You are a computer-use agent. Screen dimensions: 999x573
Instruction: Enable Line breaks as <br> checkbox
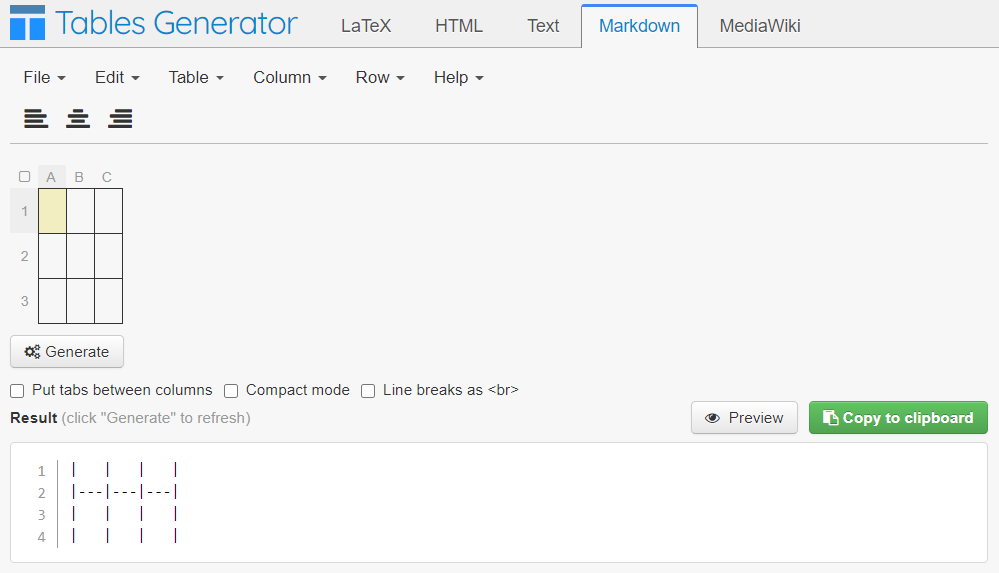pos(368,391)
